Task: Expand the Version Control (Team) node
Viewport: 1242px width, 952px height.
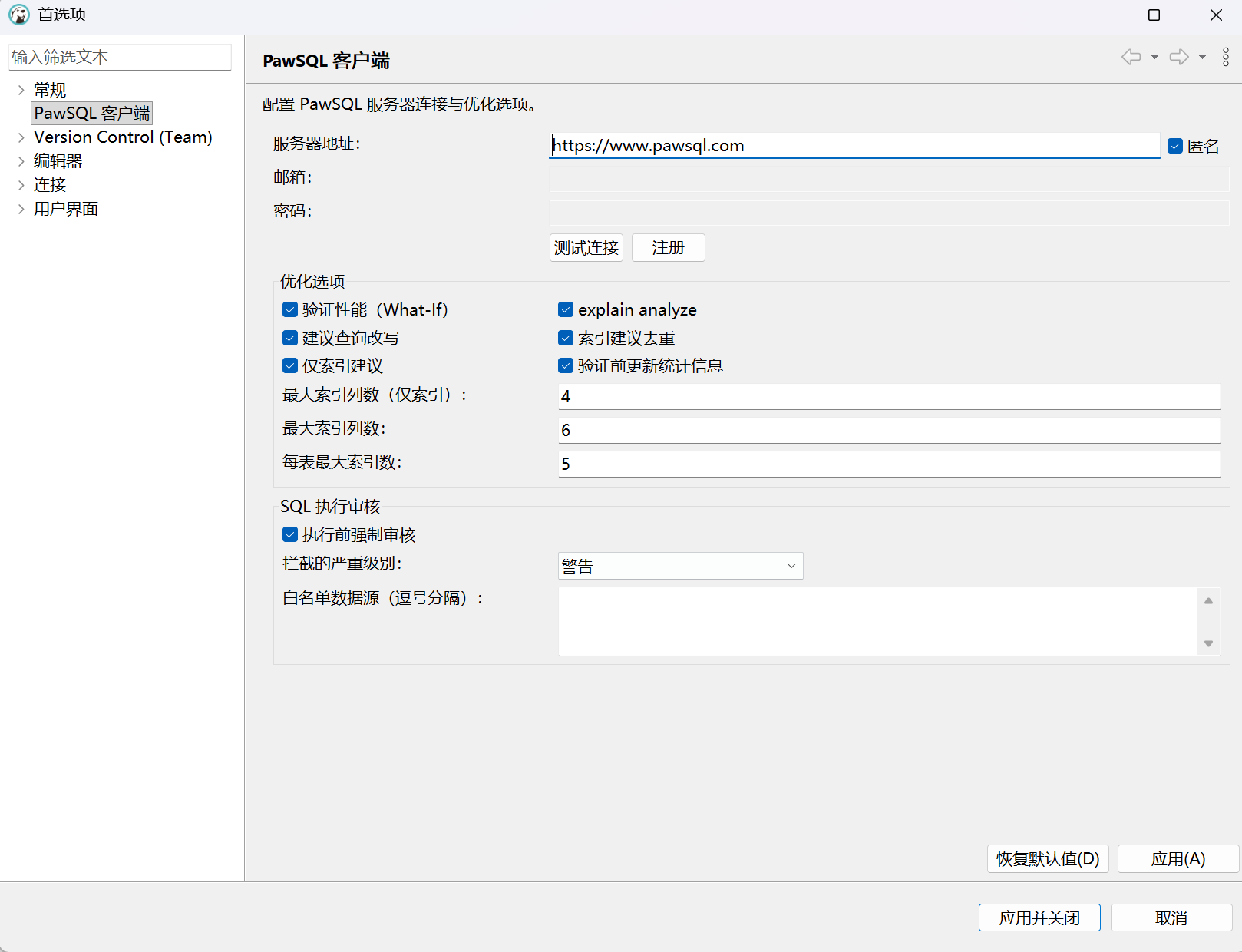Action: (21, 137)
